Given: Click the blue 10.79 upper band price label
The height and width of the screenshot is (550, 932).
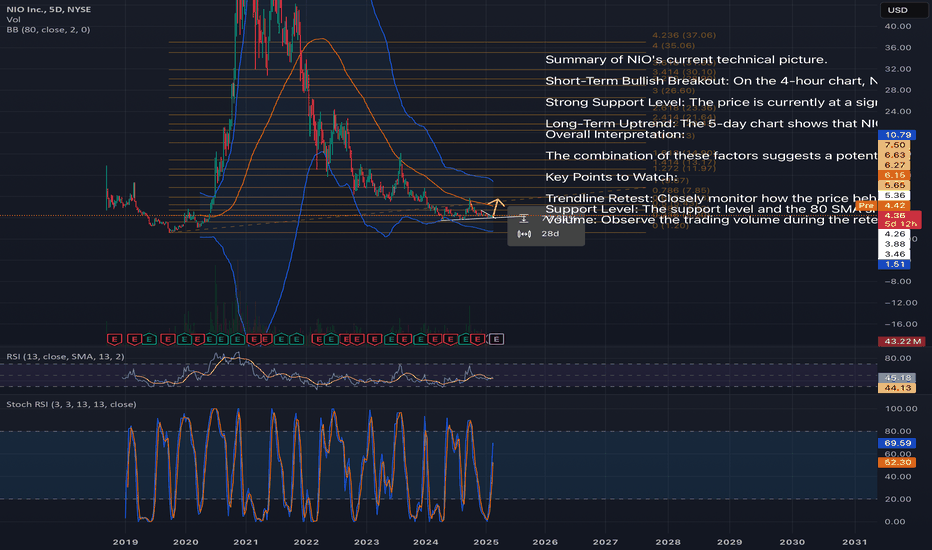Looking at the screenshot, I should [897, 135].
